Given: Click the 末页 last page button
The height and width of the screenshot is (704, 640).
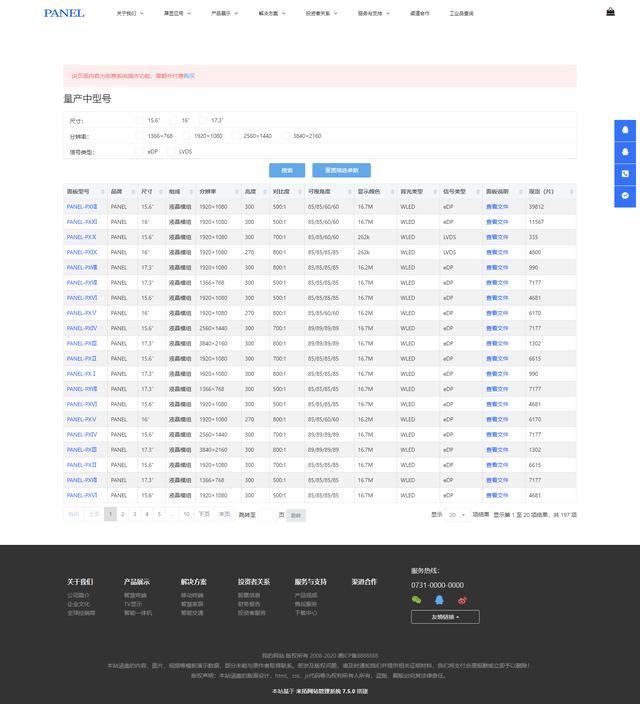Looking at the screenshot, I should point(225,514).
